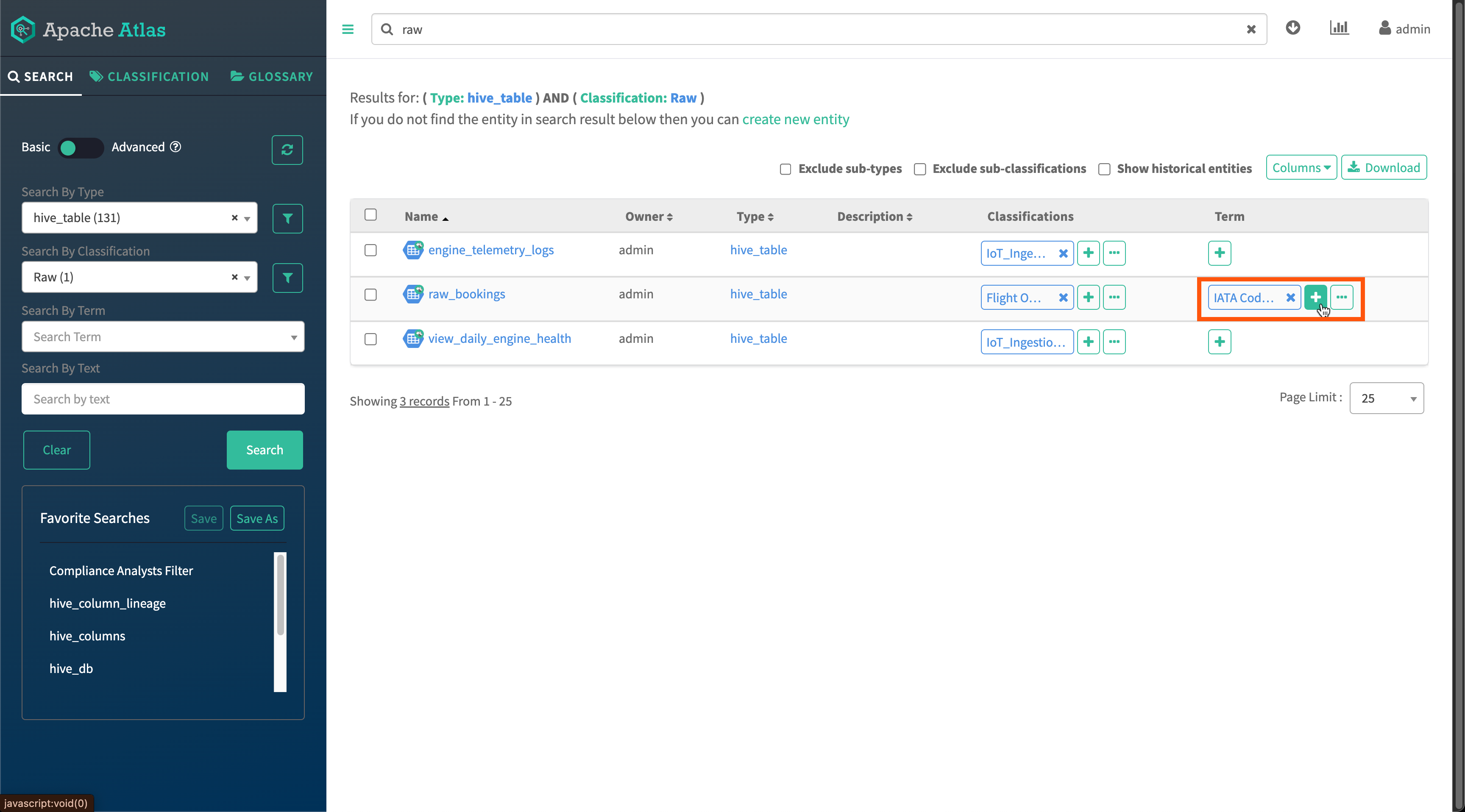Screen dimensions: 1465x812
Task: Switch to the Classification tab
Action: click(150, 77)
